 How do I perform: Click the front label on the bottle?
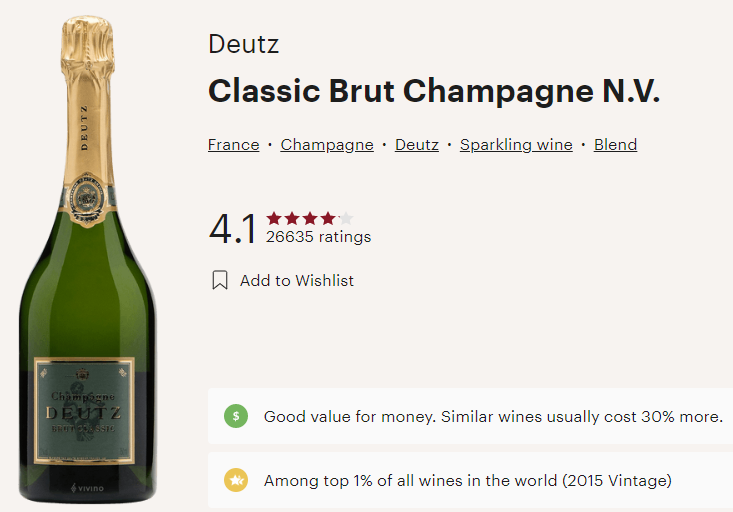pos(84,409)
